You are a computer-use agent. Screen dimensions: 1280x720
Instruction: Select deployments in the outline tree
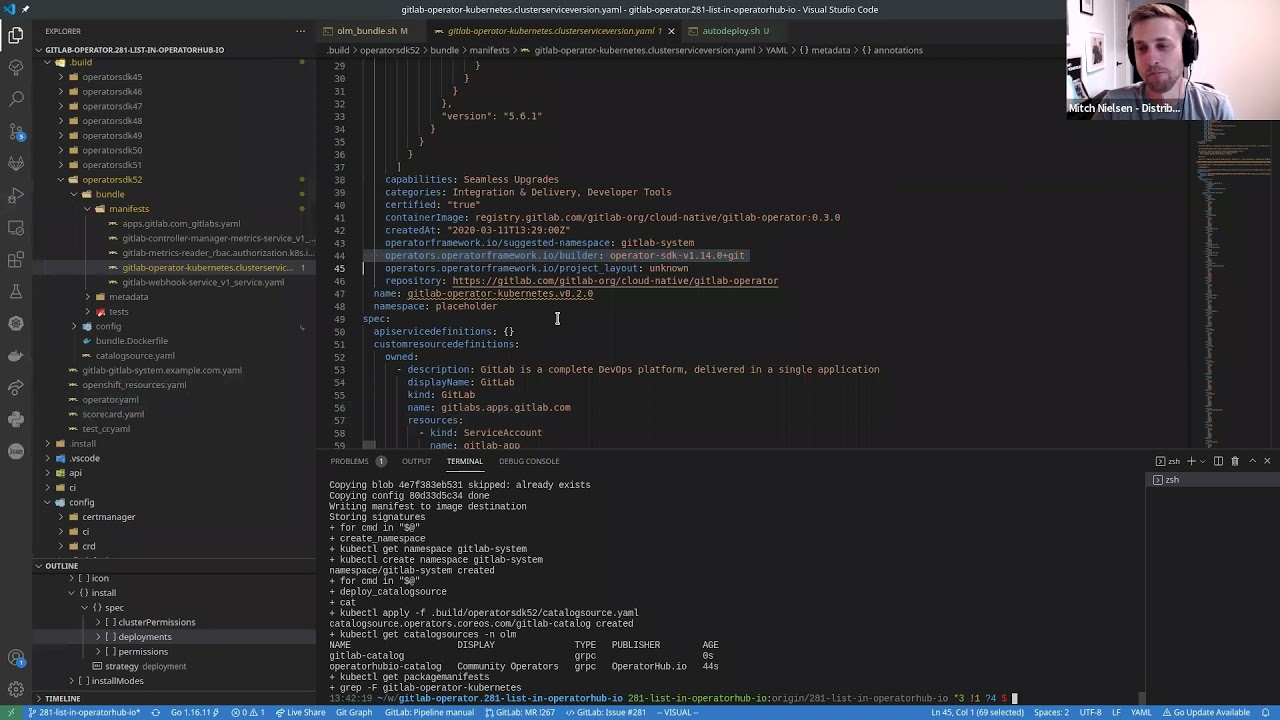coord(144,637)
